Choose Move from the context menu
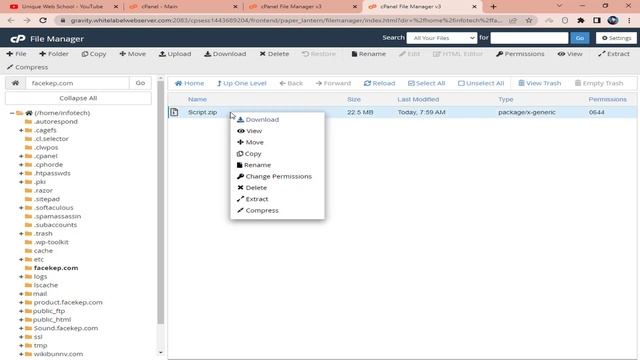This screenshot has height=360, width=640. [x=251, y=142]
